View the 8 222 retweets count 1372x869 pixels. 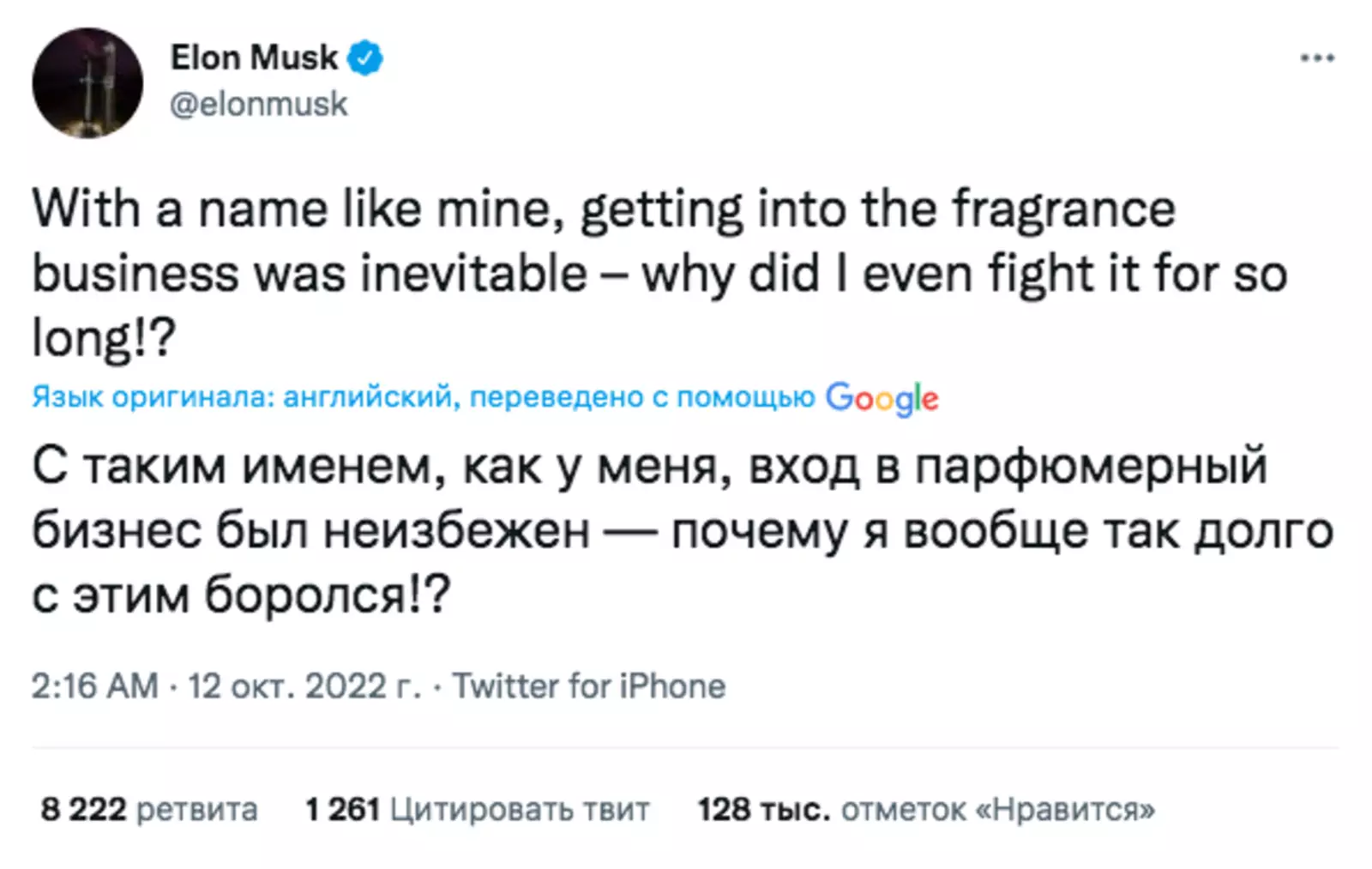click(x=84, y=809)
